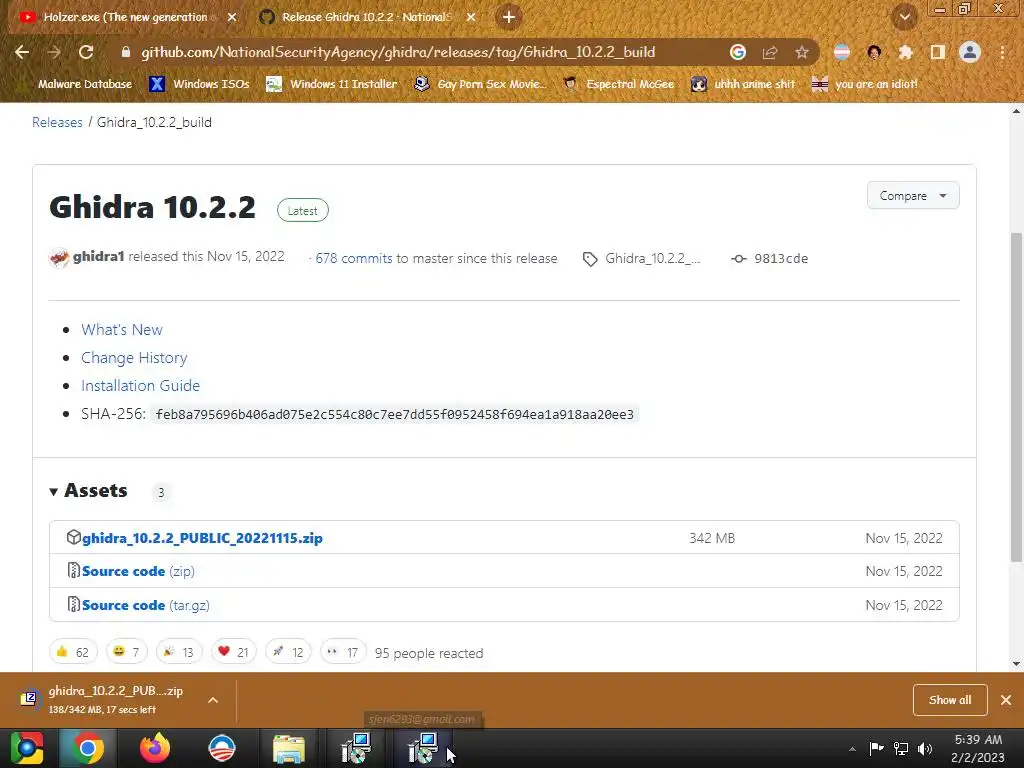Open the uhhh anime shit bookmark
Screen dimensions: 1024x768
[744, 84]
